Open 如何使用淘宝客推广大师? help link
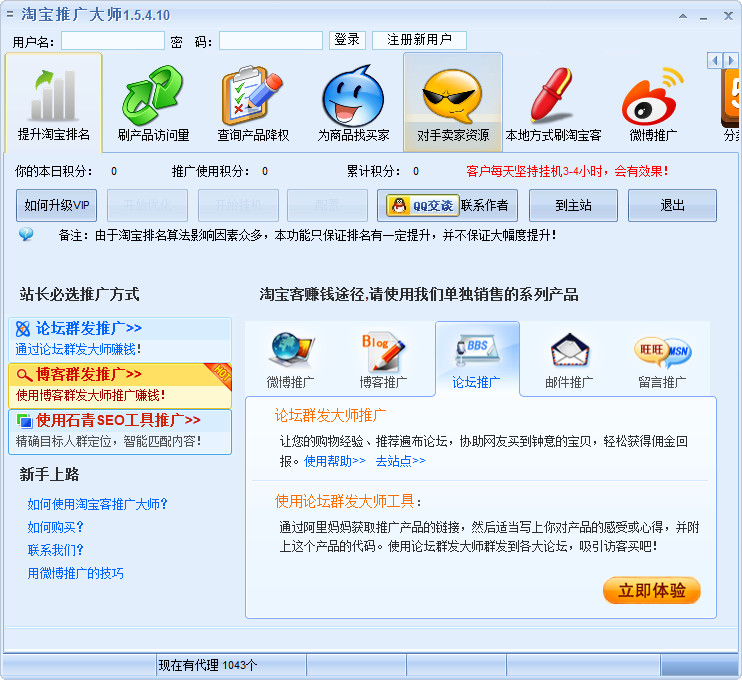 (x=98, y=504)
